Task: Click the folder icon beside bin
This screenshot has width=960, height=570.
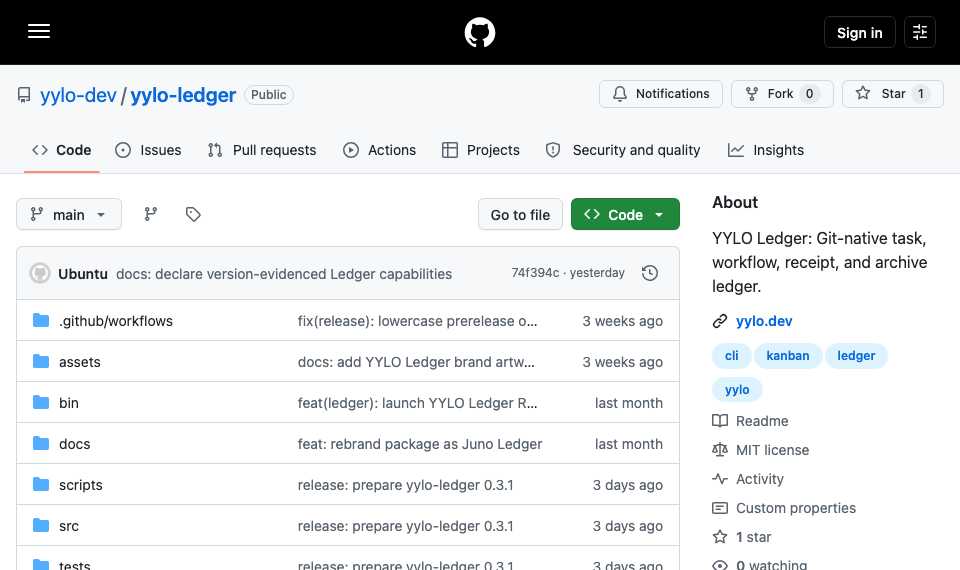Action: [x=41, y=402]
